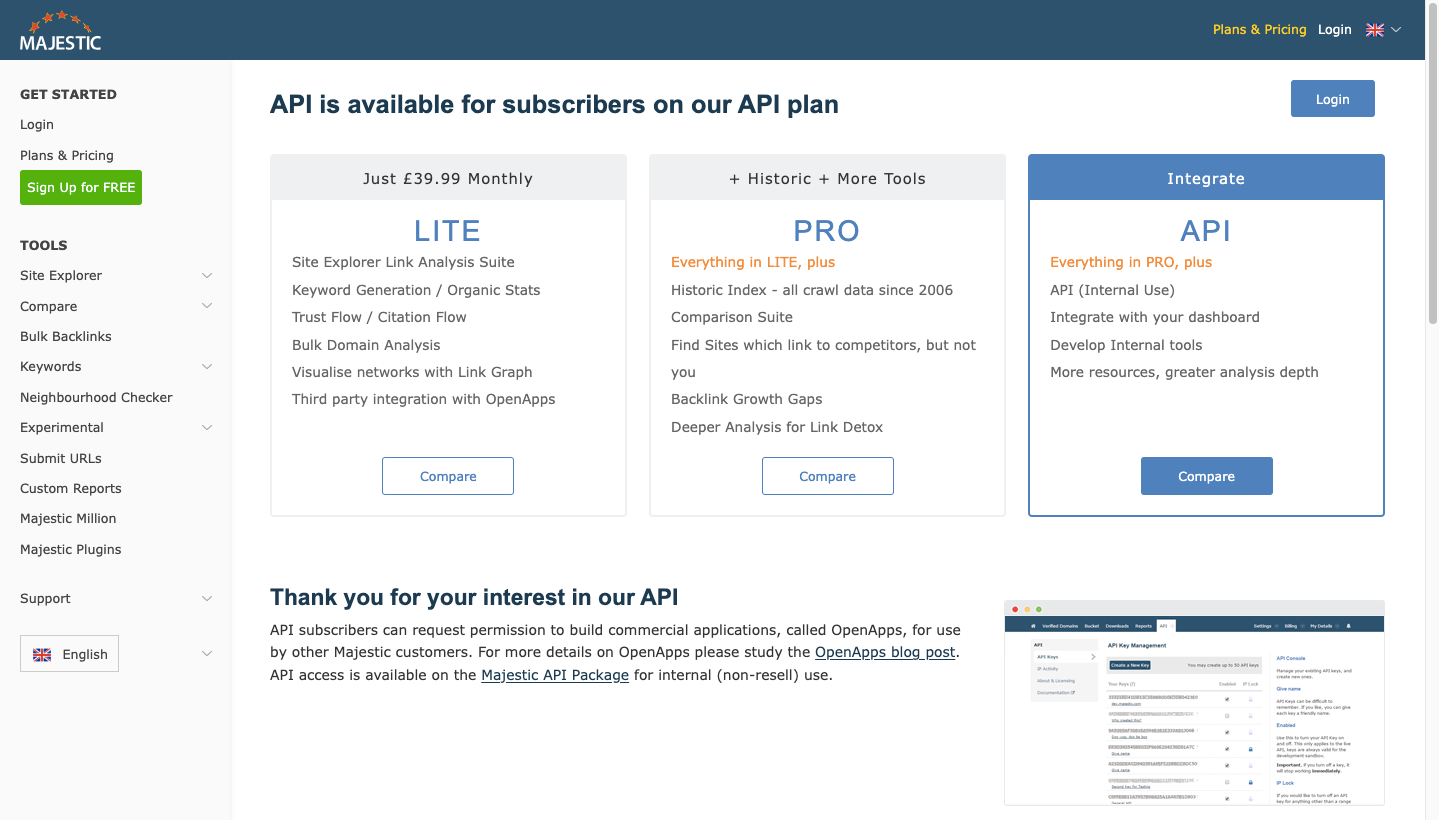1439x820 pixels.
Task: Click the PRO plan title
Action: point(827,231)
